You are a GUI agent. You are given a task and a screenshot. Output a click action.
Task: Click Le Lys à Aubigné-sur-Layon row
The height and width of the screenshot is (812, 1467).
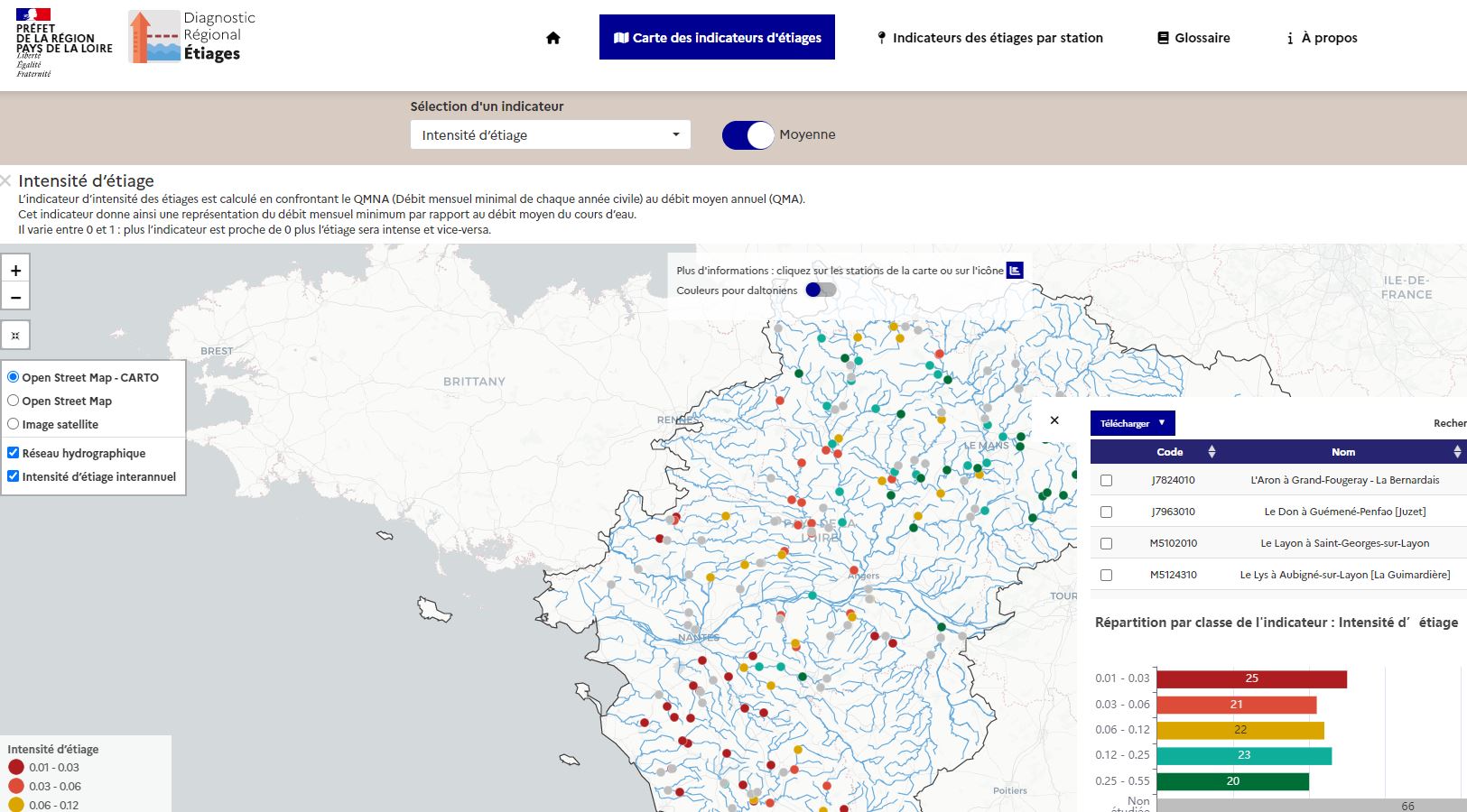click(1278, 575)
